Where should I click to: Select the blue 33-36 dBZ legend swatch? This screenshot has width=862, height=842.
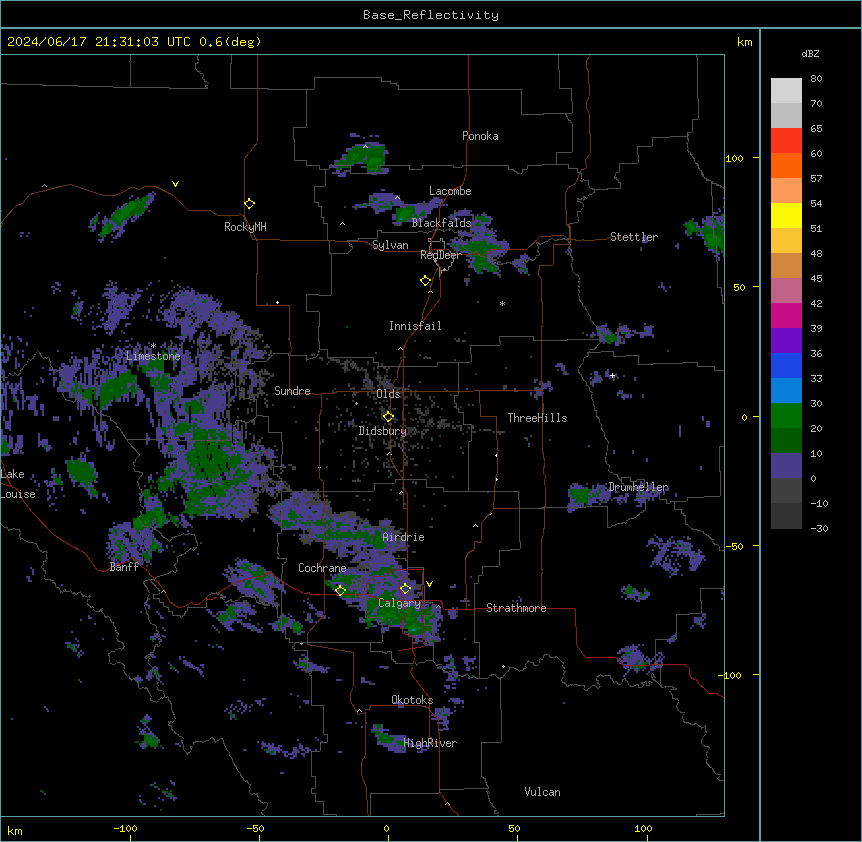[x=786, y=365]
